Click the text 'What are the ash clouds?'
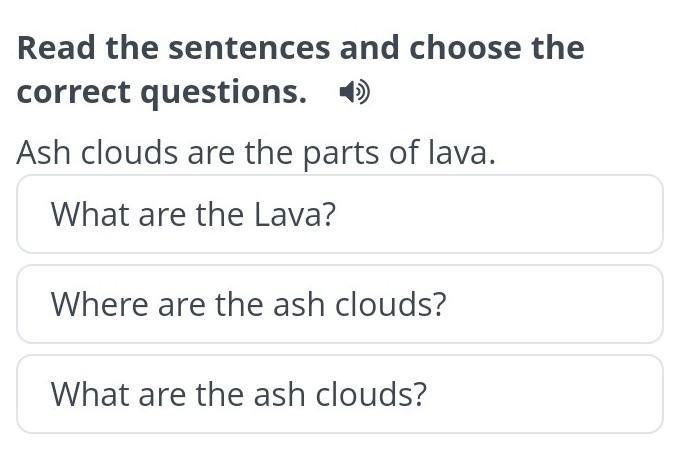The width and height of the screenshot is (700, 464). point(239,394)
